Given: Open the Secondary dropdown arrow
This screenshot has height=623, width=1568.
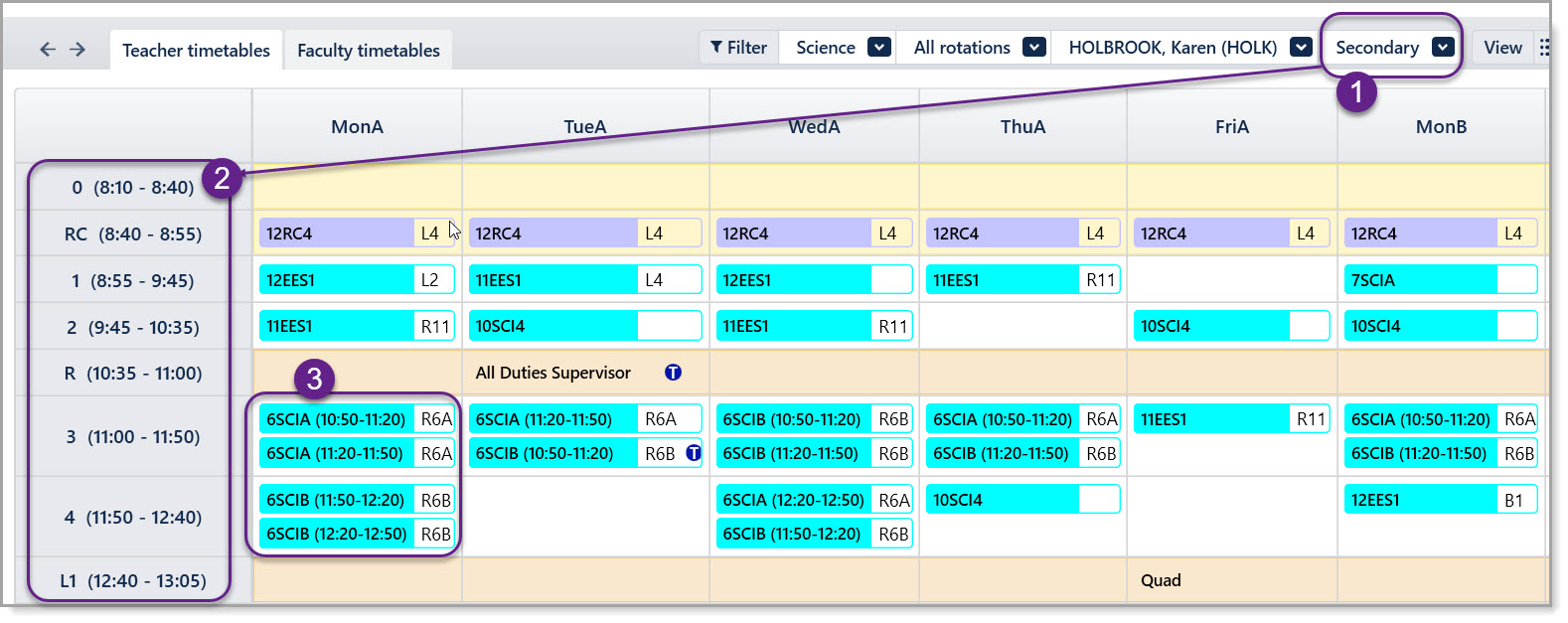Looking at the screenshot, I should coord(1444,47).
